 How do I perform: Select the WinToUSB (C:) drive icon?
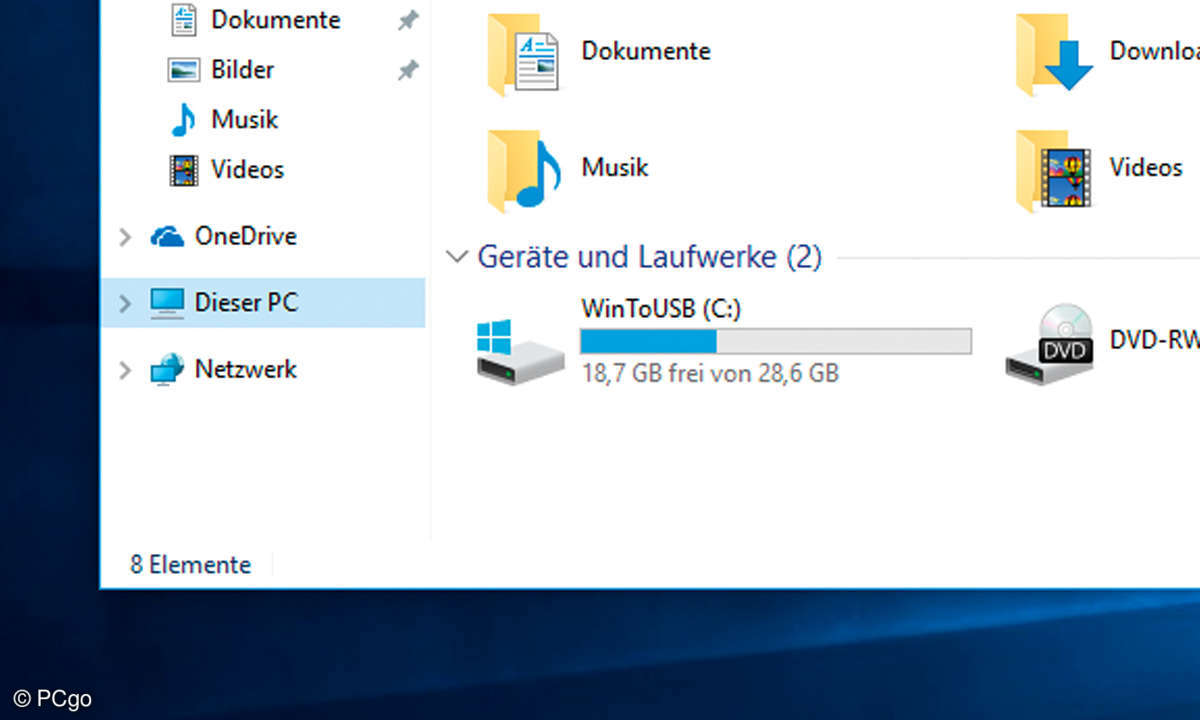pyautogui.click(x=520, y=351)
